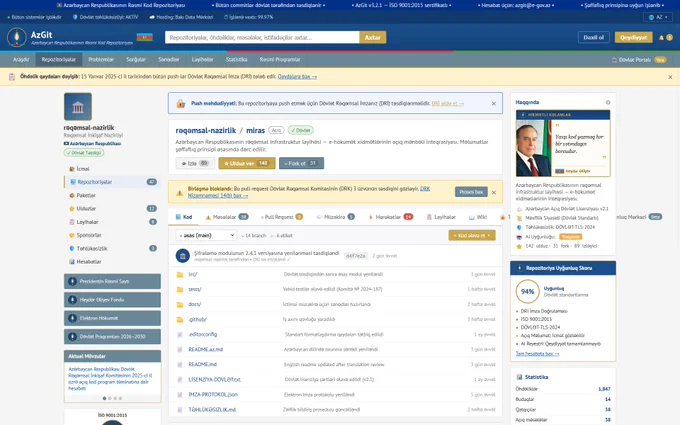Click the Təhlükəsizlik shield icon in sidebar
Viewport: 680px width, 425px height.
coord(72,248)
